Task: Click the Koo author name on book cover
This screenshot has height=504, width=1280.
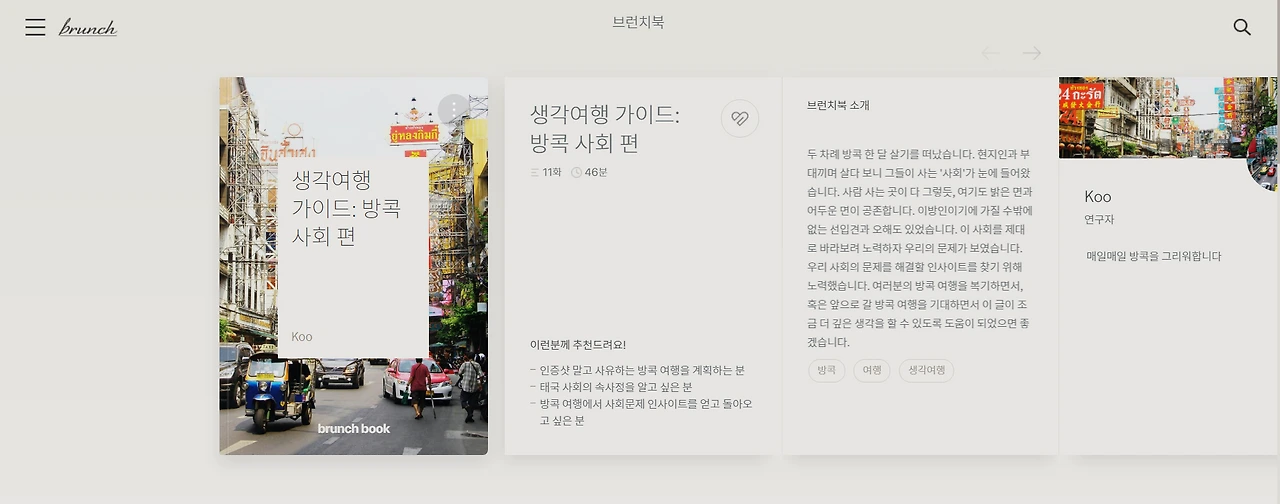Action: tap(302, 337)
